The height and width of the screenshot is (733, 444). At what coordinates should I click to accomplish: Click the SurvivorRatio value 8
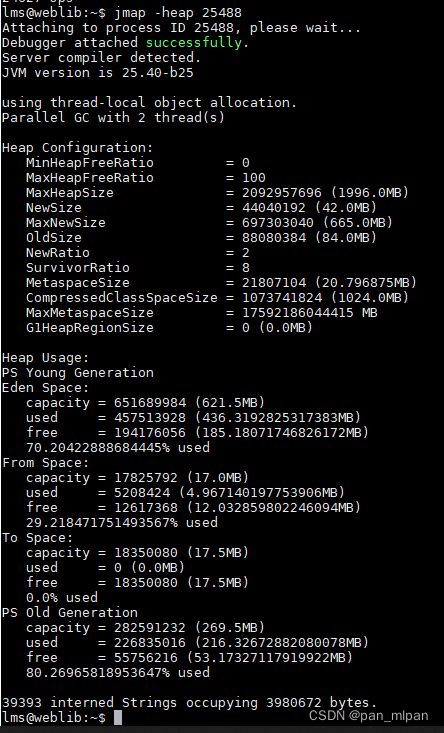point(246,268)
